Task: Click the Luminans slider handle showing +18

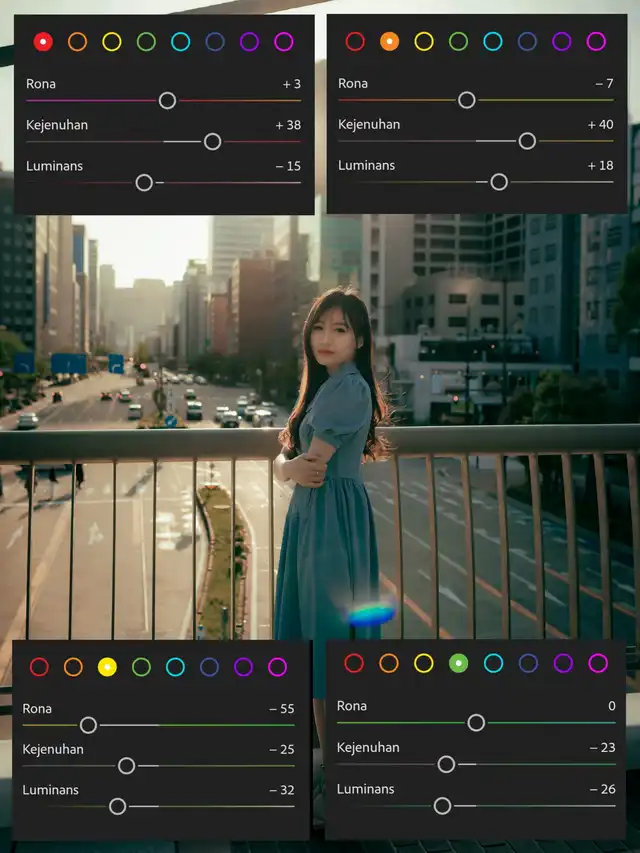Action: point(499,182)
